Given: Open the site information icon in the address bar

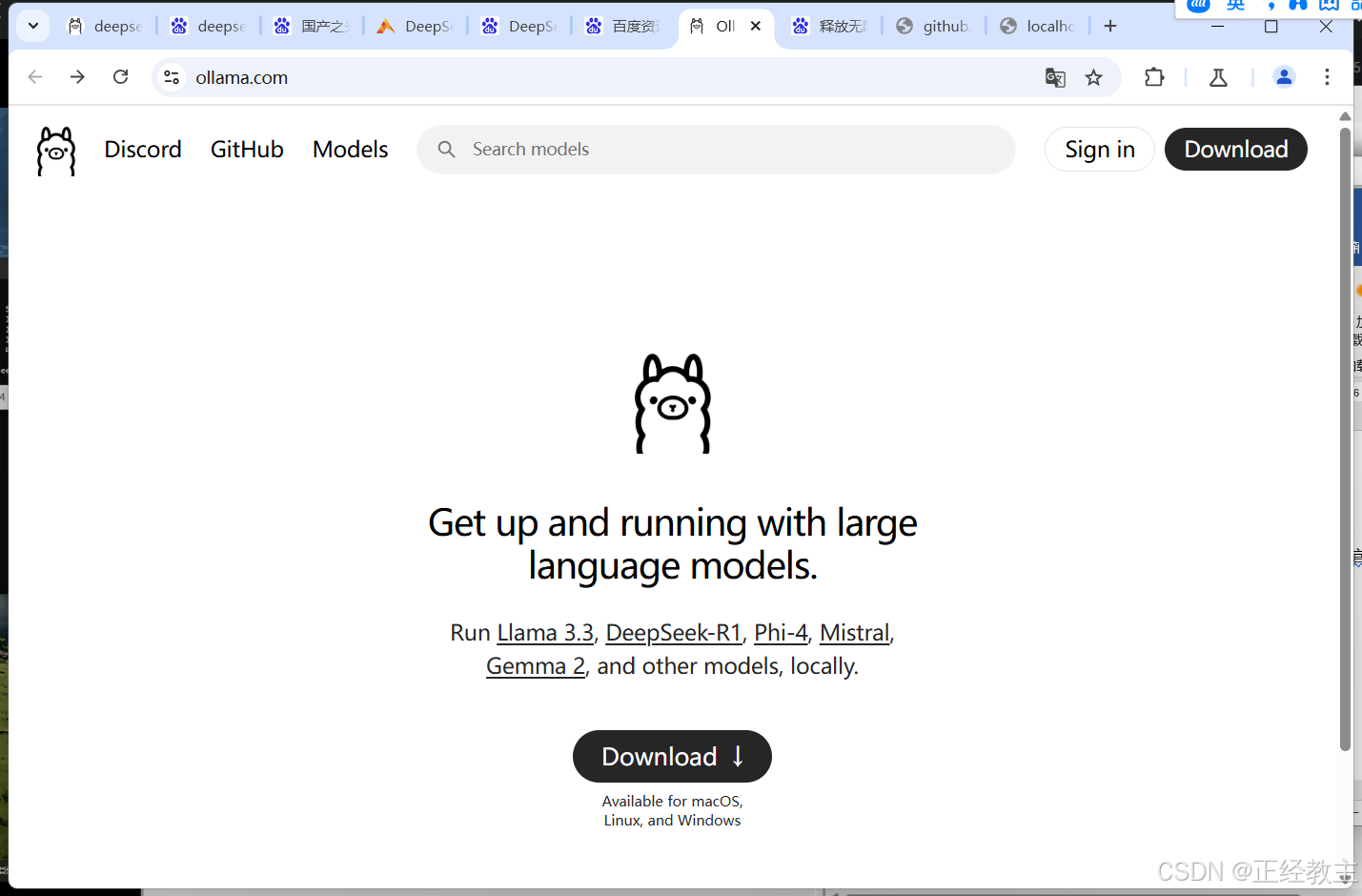Looking at the screenshot, I should click(172, 77).
